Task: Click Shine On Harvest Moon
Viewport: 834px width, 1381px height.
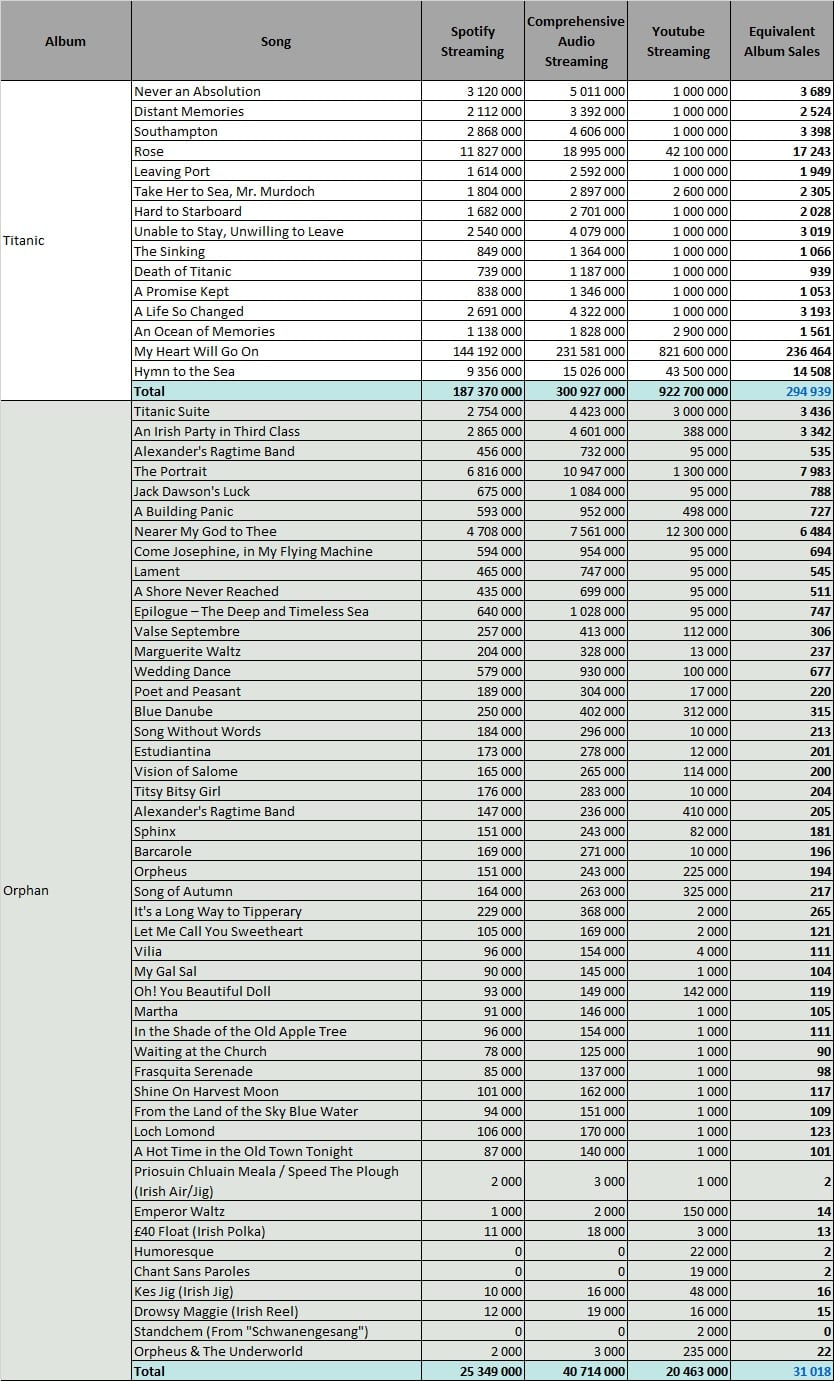Action: (206, 1091)
